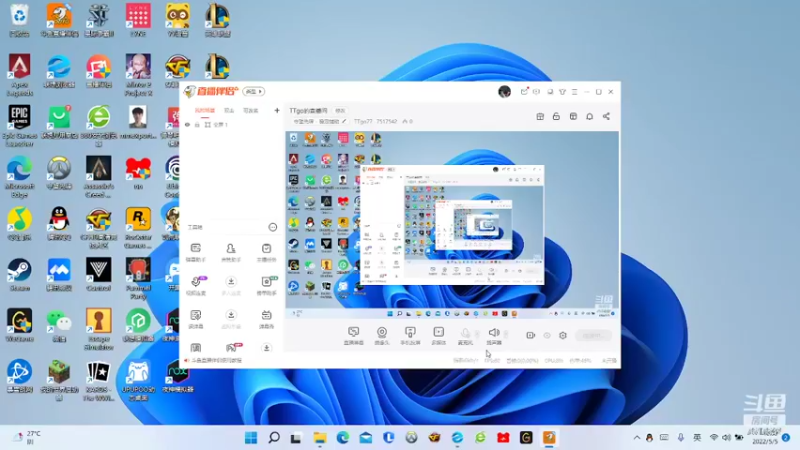The width and height of the screenshot is (800, 450).
Task: Open the mode switch pill beside the logo
Action: 254,91
